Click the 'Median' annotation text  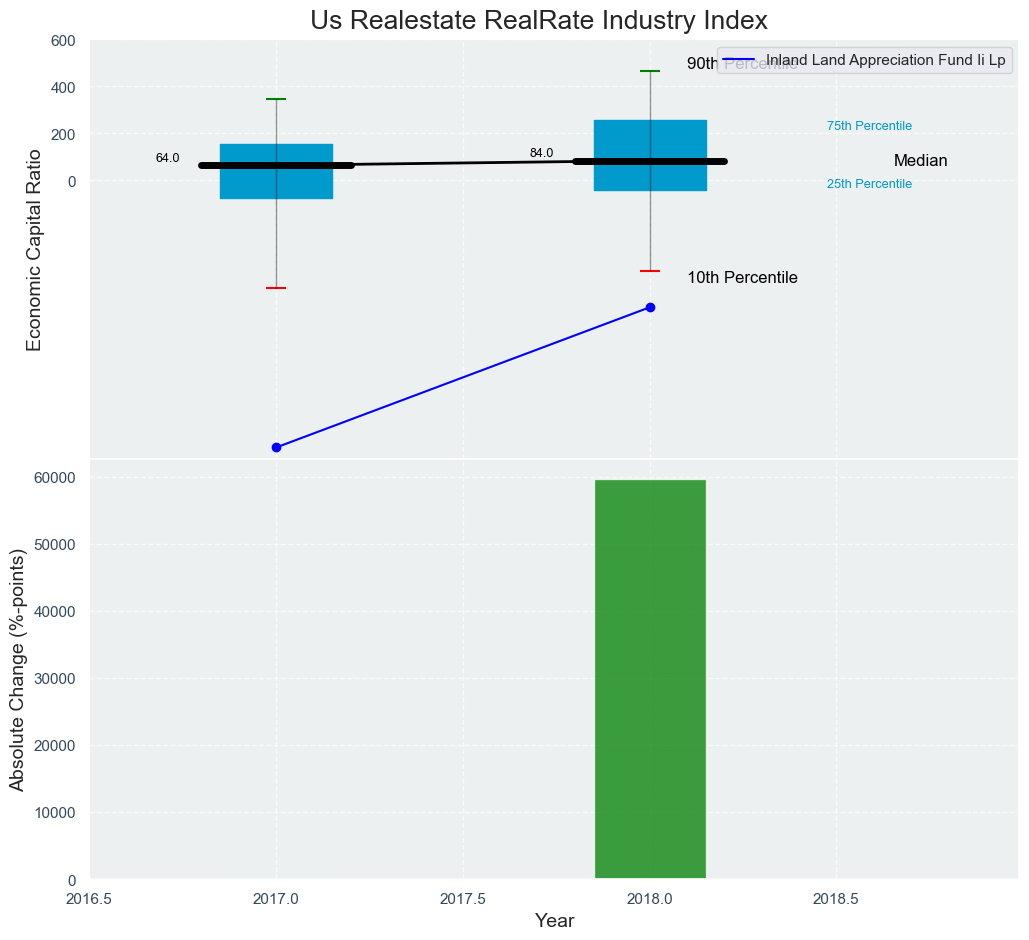click(920, 161)
